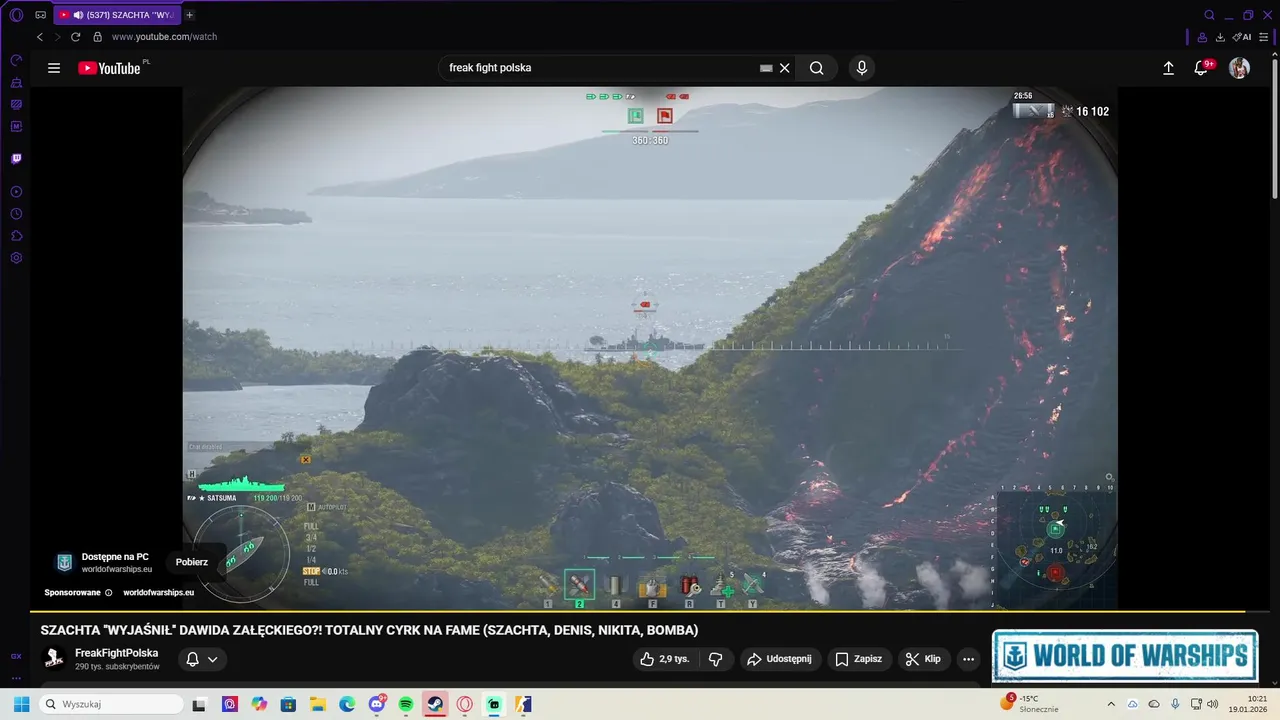Open Task View in taskbar
1280x720 pixels.
(199, 704)
